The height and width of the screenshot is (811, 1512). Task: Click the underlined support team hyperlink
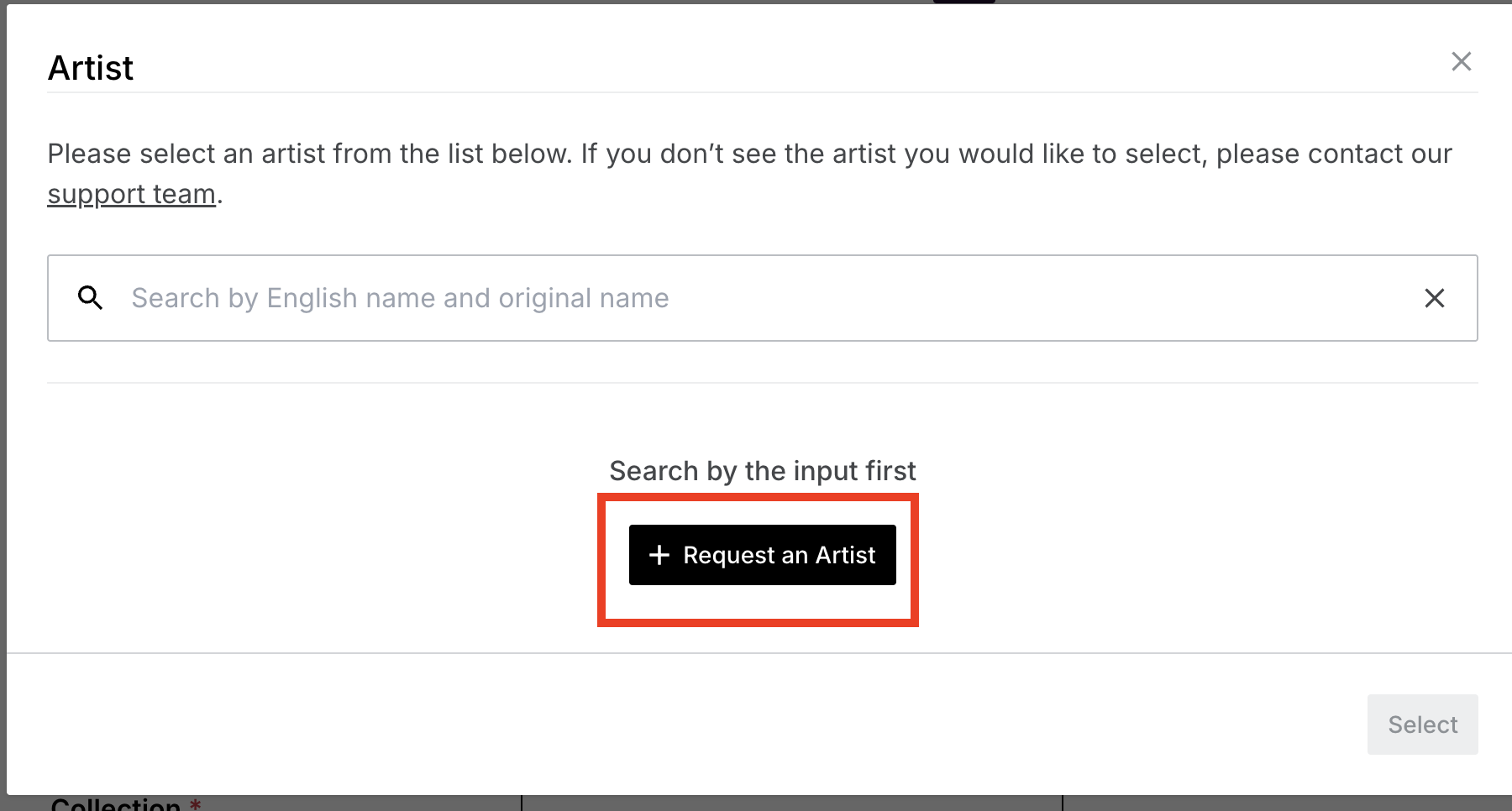[x=130, y=193]
